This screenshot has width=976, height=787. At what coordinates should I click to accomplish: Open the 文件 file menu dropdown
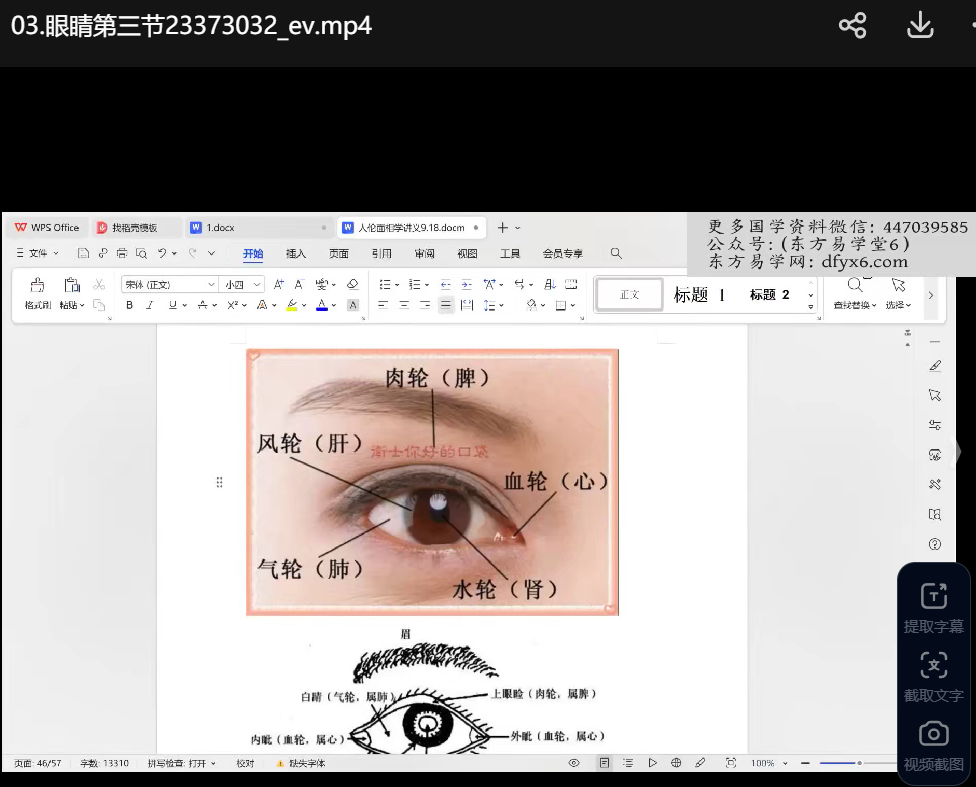(x=38, y=254)
